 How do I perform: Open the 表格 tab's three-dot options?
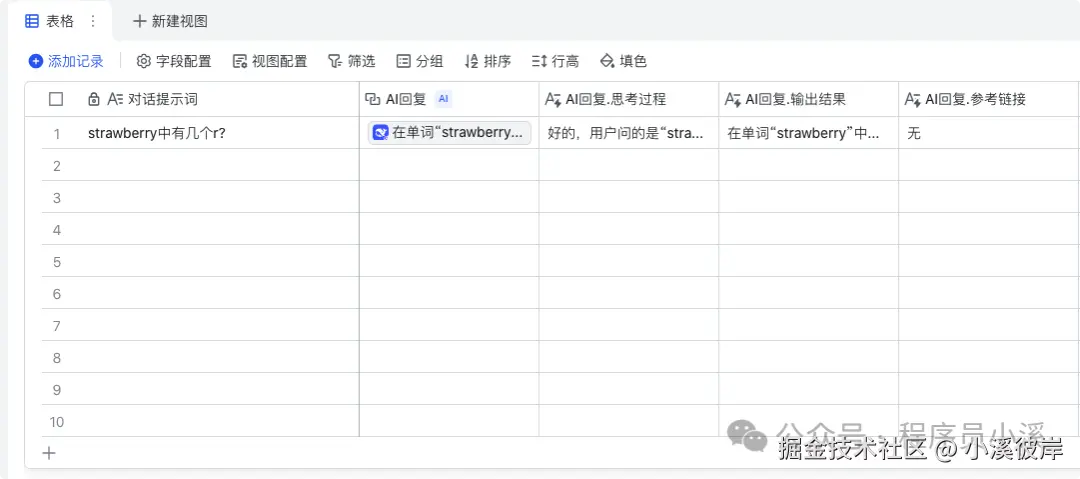(94, 21)
